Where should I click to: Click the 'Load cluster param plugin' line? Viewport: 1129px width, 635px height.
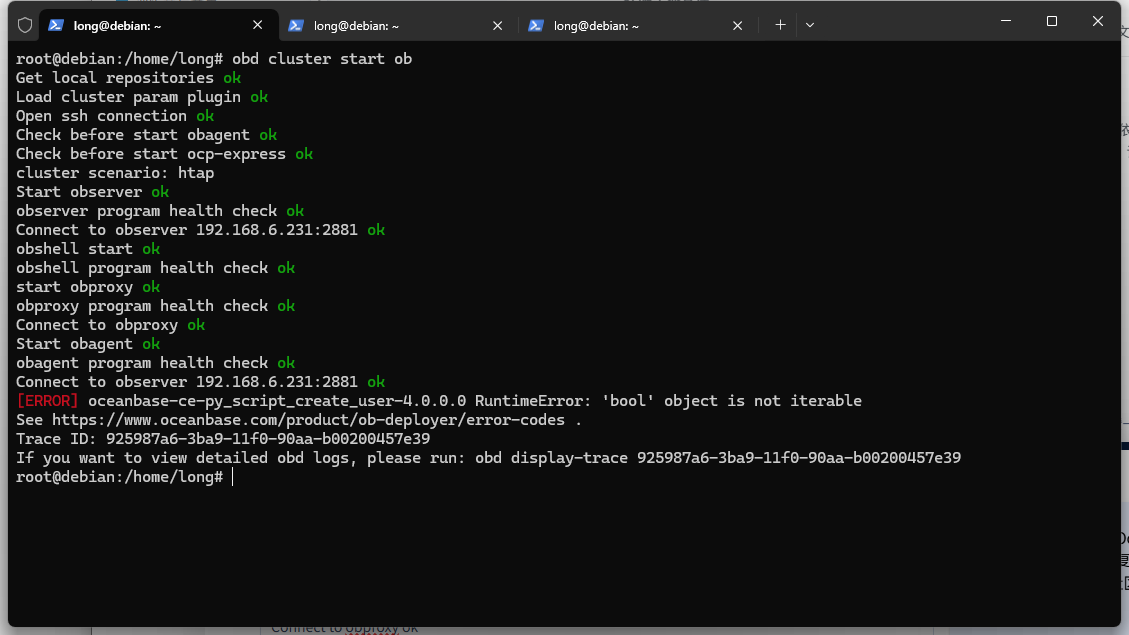coord(142,97)
